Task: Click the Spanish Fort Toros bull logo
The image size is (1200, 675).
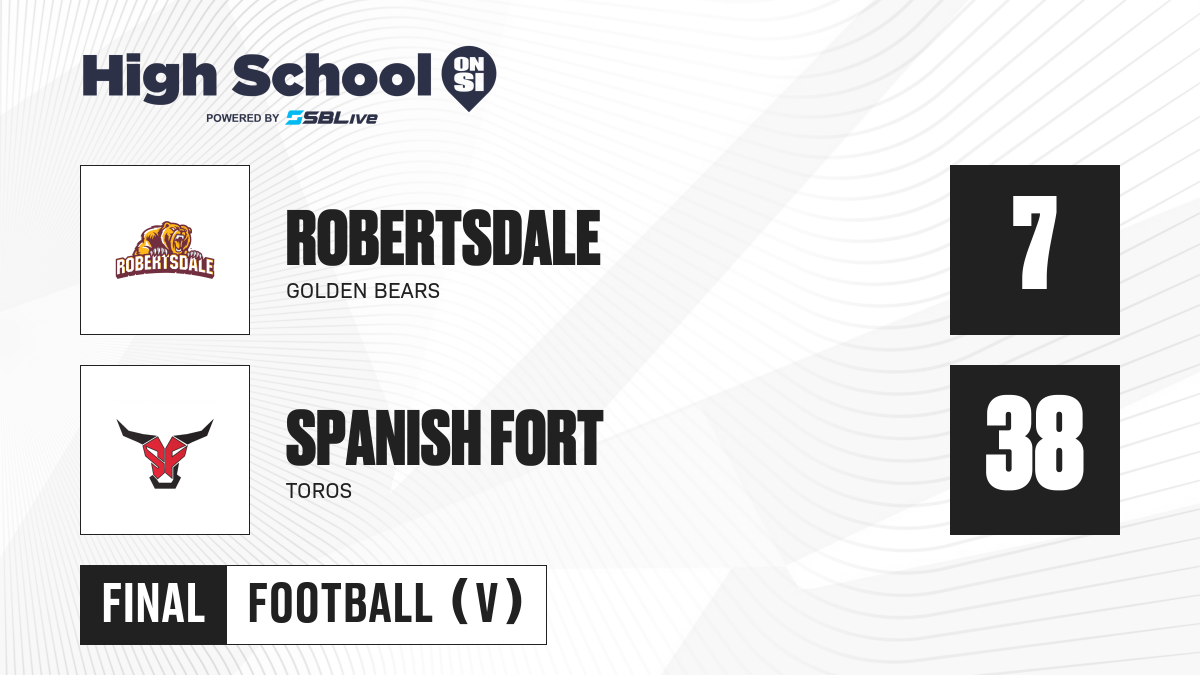Action: click(165, 453)
